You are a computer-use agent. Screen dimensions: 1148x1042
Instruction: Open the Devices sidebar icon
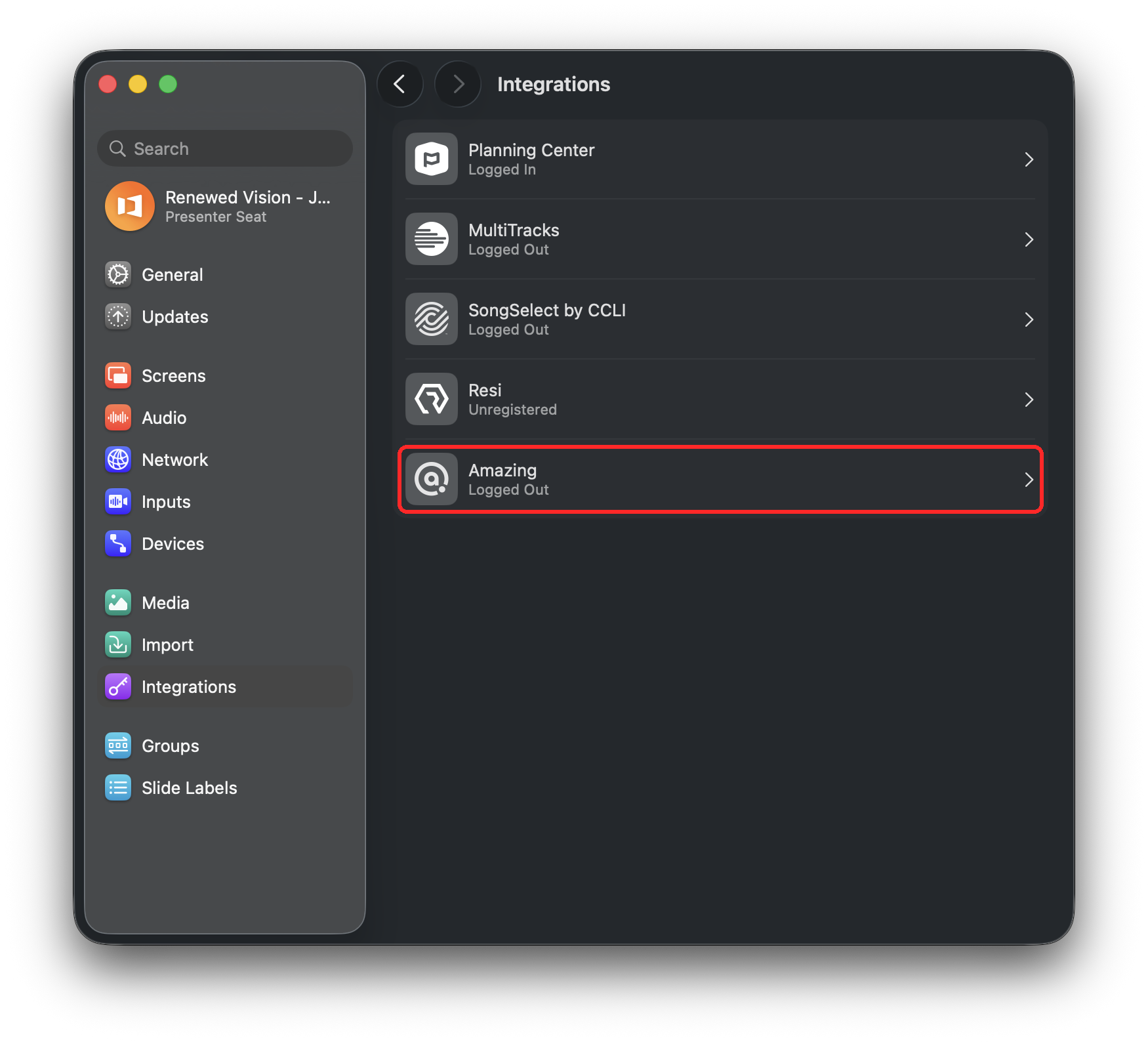pyautogui.click(x=118, y=543)
